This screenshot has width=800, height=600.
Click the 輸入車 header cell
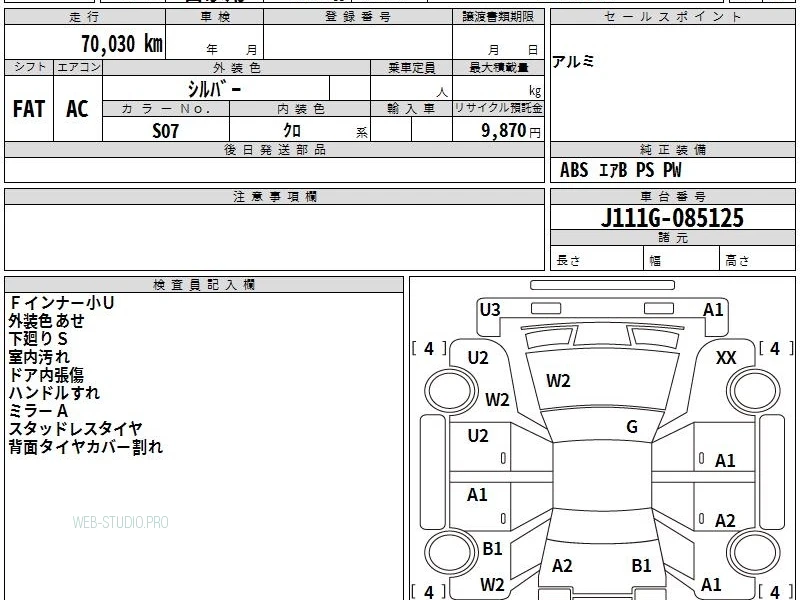411,109
